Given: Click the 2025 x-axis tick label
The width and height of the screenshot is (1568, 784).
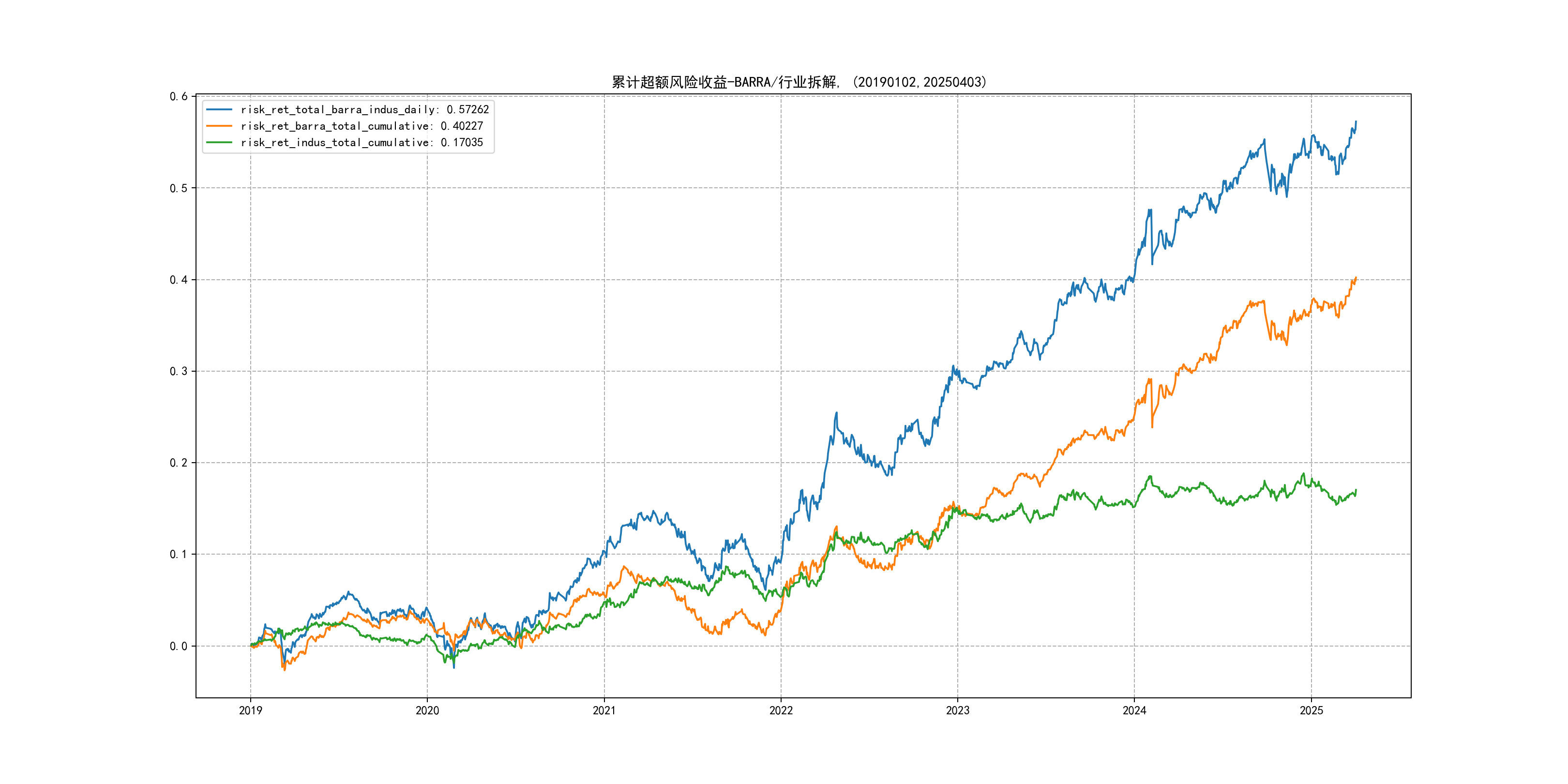Looking at the screenshot, I should click(1311, 710).
